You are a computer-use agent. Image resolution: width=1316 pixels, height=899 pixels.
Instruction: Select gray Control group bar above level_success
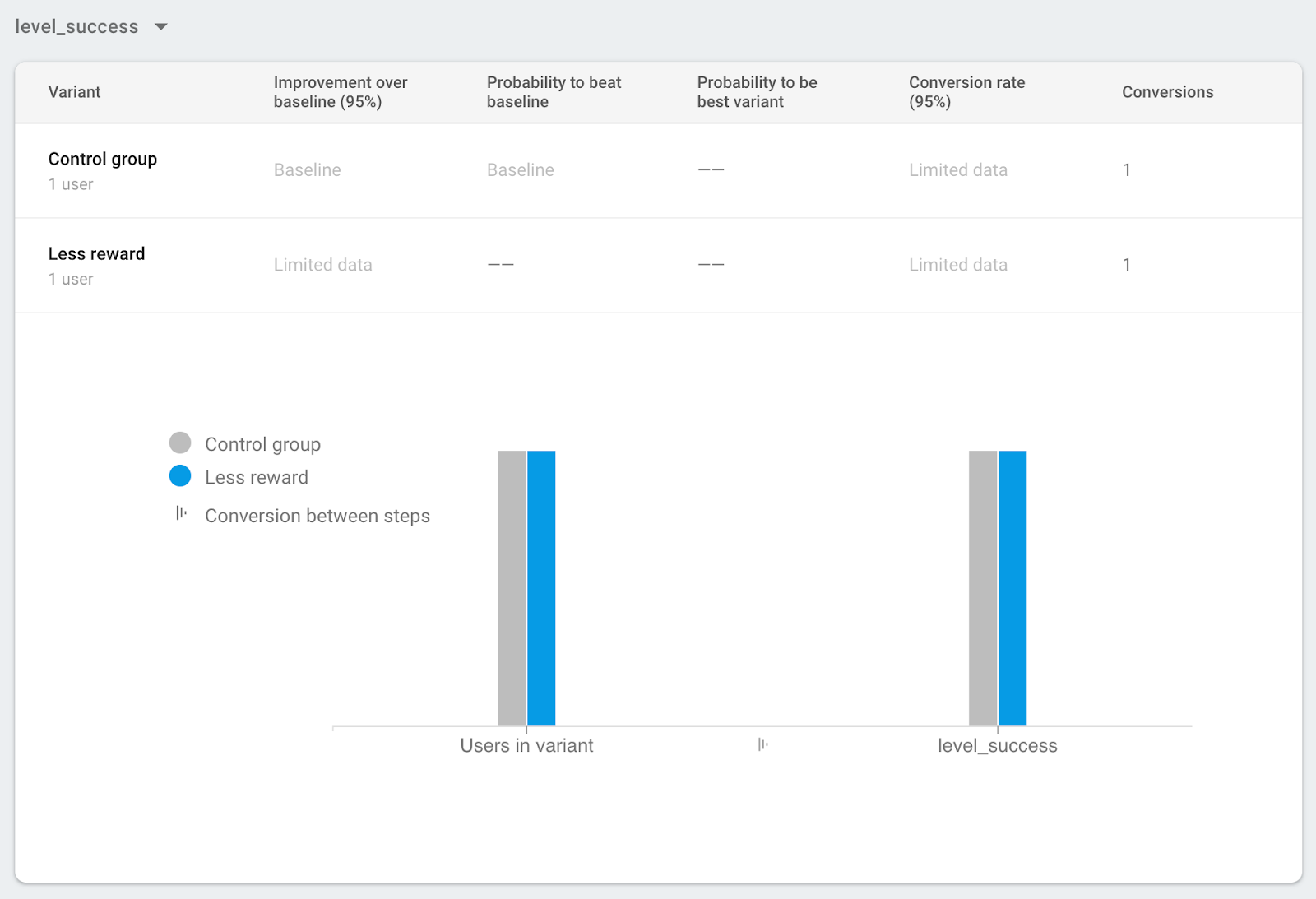983,588
